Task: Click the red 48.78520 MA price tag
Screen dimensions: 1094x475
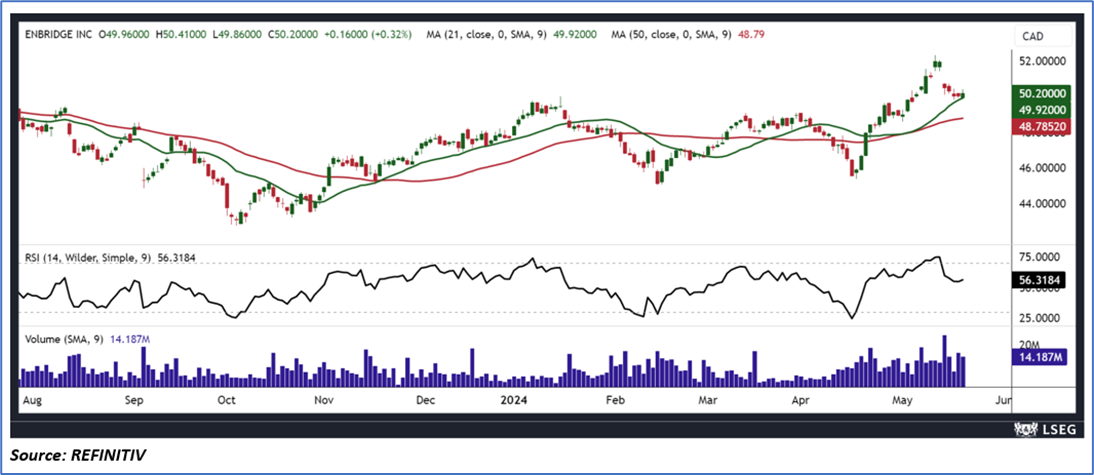Action: (x=1042, y=126)
